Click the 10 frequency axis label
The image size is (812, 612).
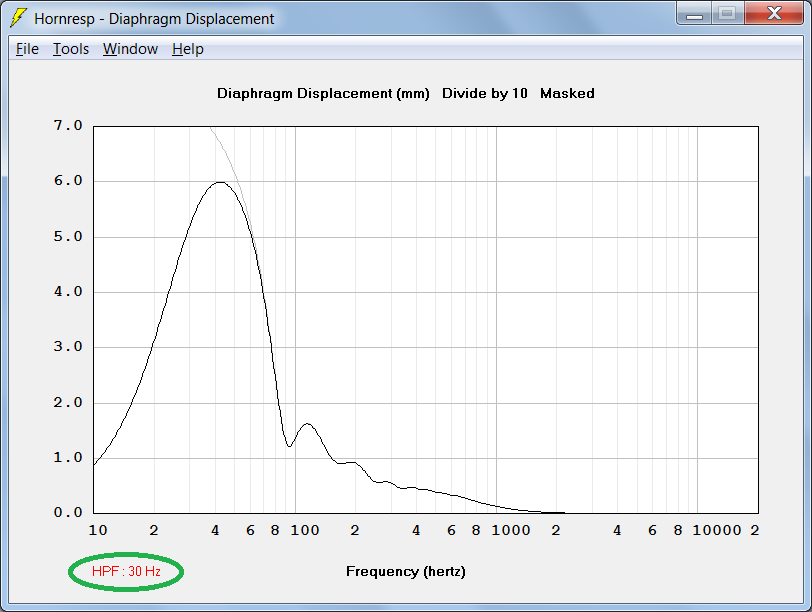click(97, 530)
